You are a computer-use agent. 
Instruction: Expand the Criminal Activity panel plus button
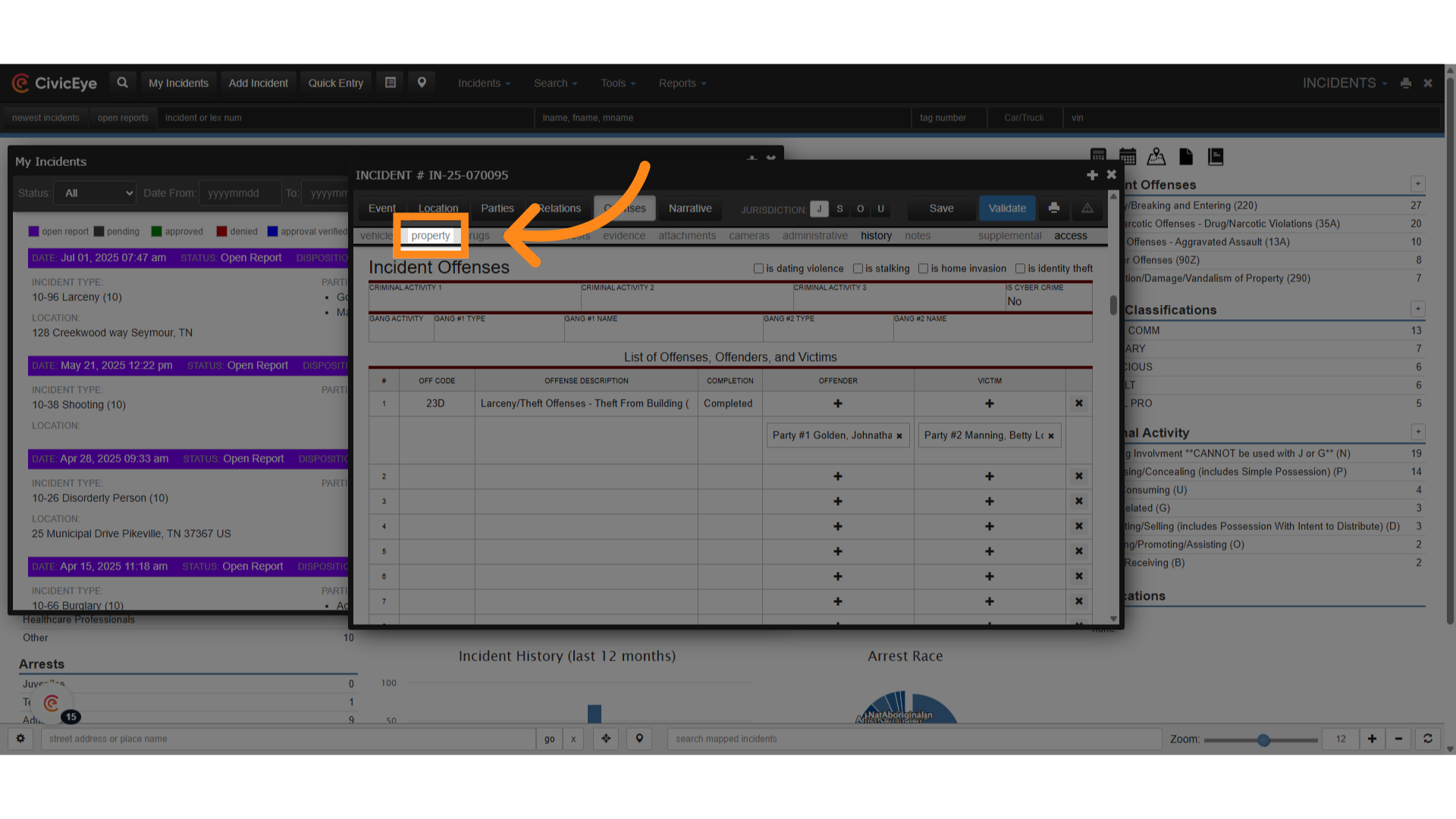point(1417,431)
